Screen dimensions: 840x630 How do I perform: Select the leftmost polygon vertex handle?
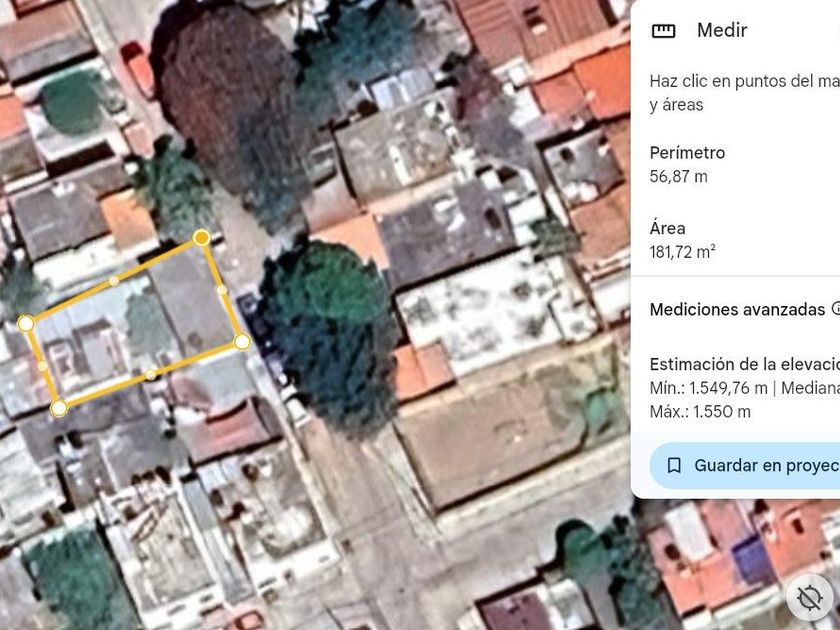click(x=26, y=324)
